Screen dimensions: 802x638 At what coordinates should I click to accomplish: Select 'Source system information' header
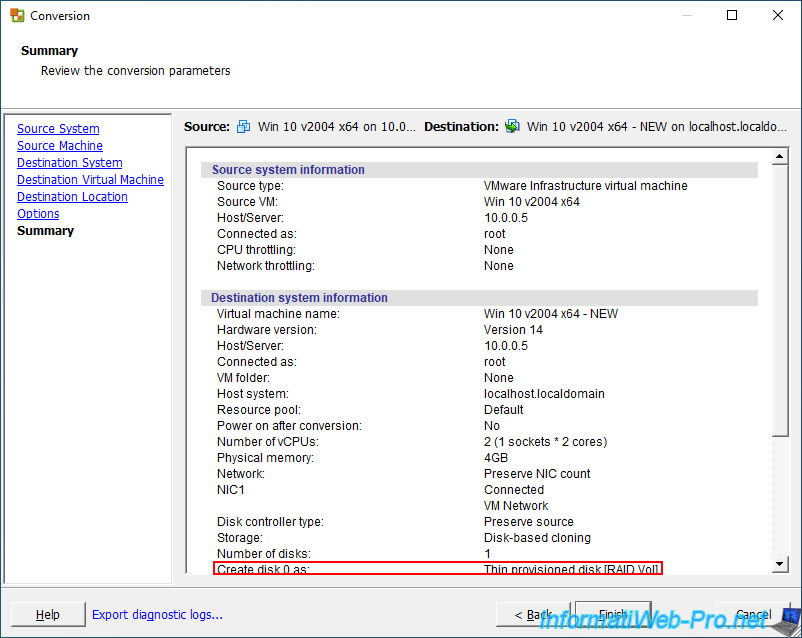pyautogui.click(x=288, y=170)
